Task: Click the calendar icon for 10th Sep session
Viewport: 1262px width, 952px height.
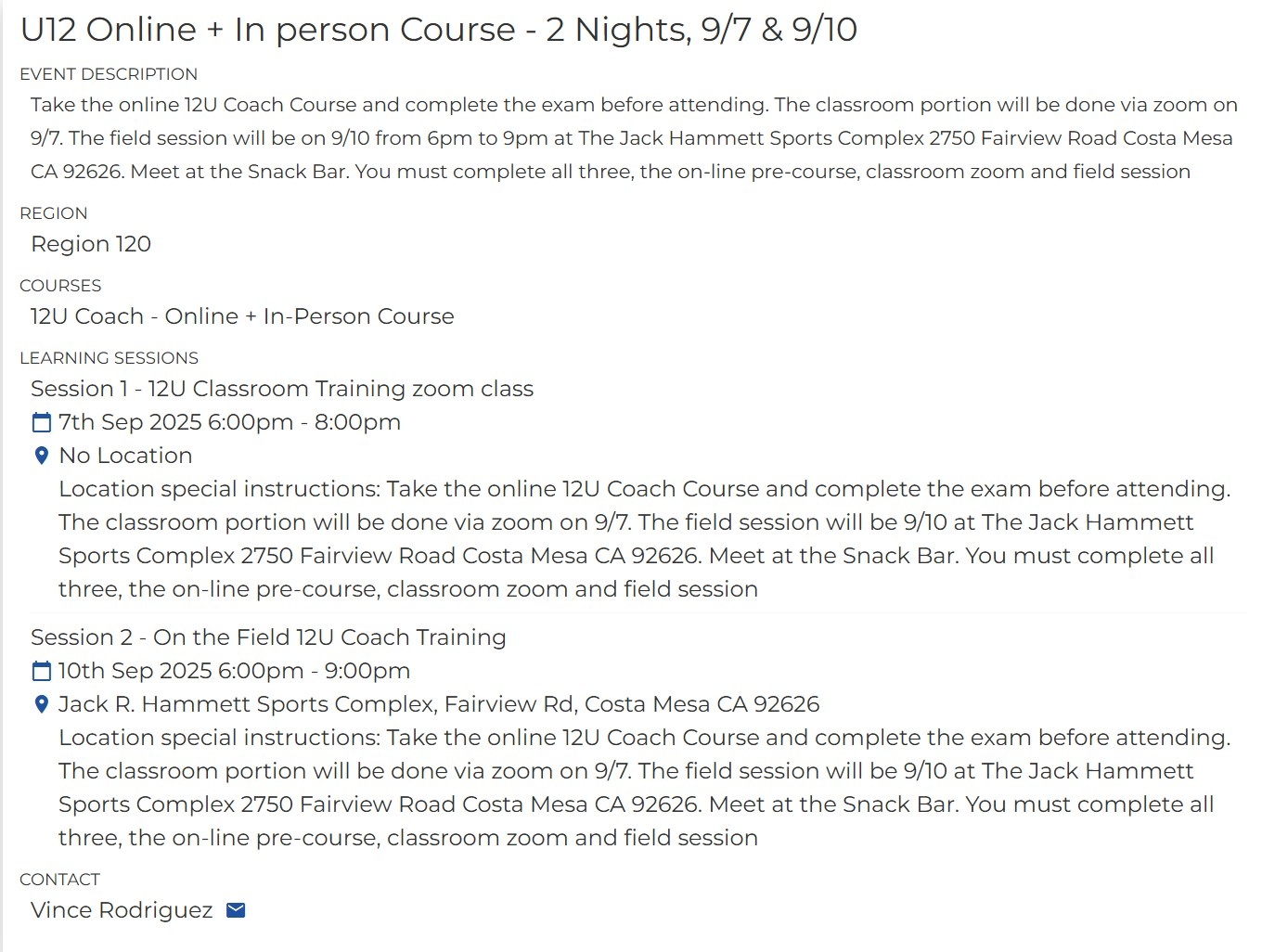Action: pyautogui.click(x=42, y=671)
